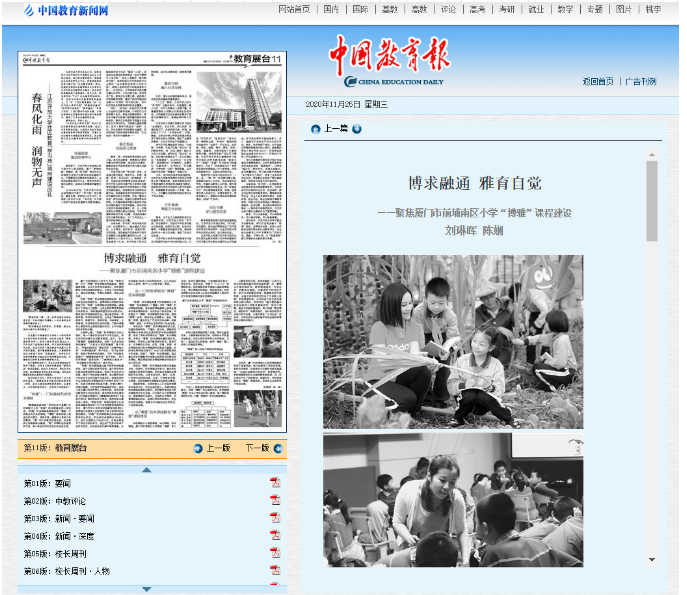687x595 pixels.
Task: Download PDF of 第02版 中教评论
Action: (x=274, y=501)
